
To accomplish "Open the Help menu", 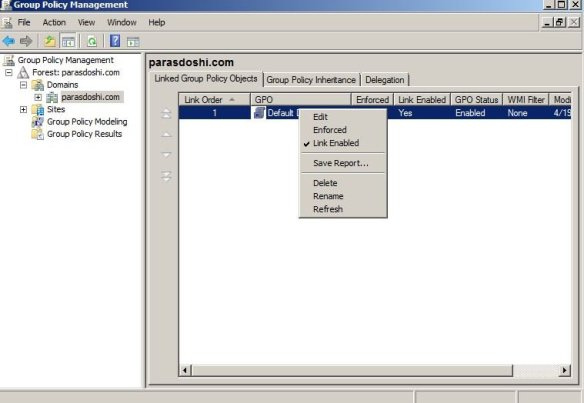I will pyautogui.click(x=156, y=22).
